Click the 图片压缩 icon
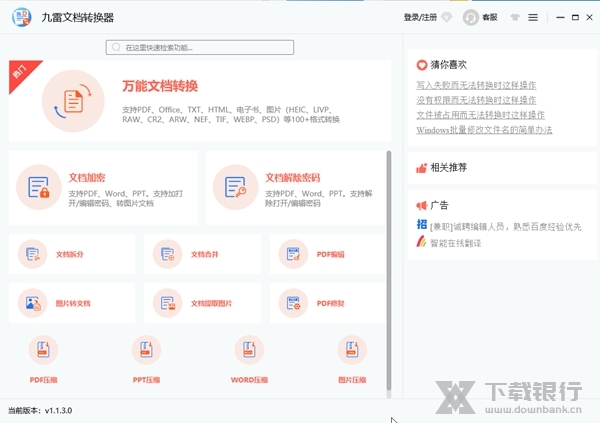This screenshot has height=423, width=600. [x=352, y=350]
